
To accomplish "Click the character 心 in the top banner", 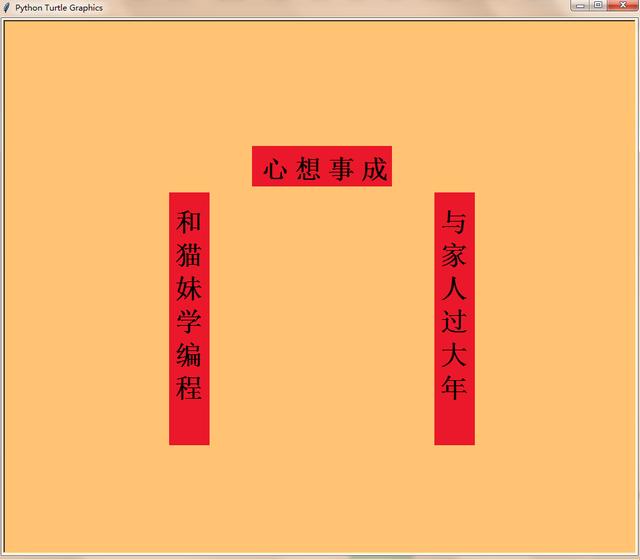I will pyautogui.click(x=275, y=169).
